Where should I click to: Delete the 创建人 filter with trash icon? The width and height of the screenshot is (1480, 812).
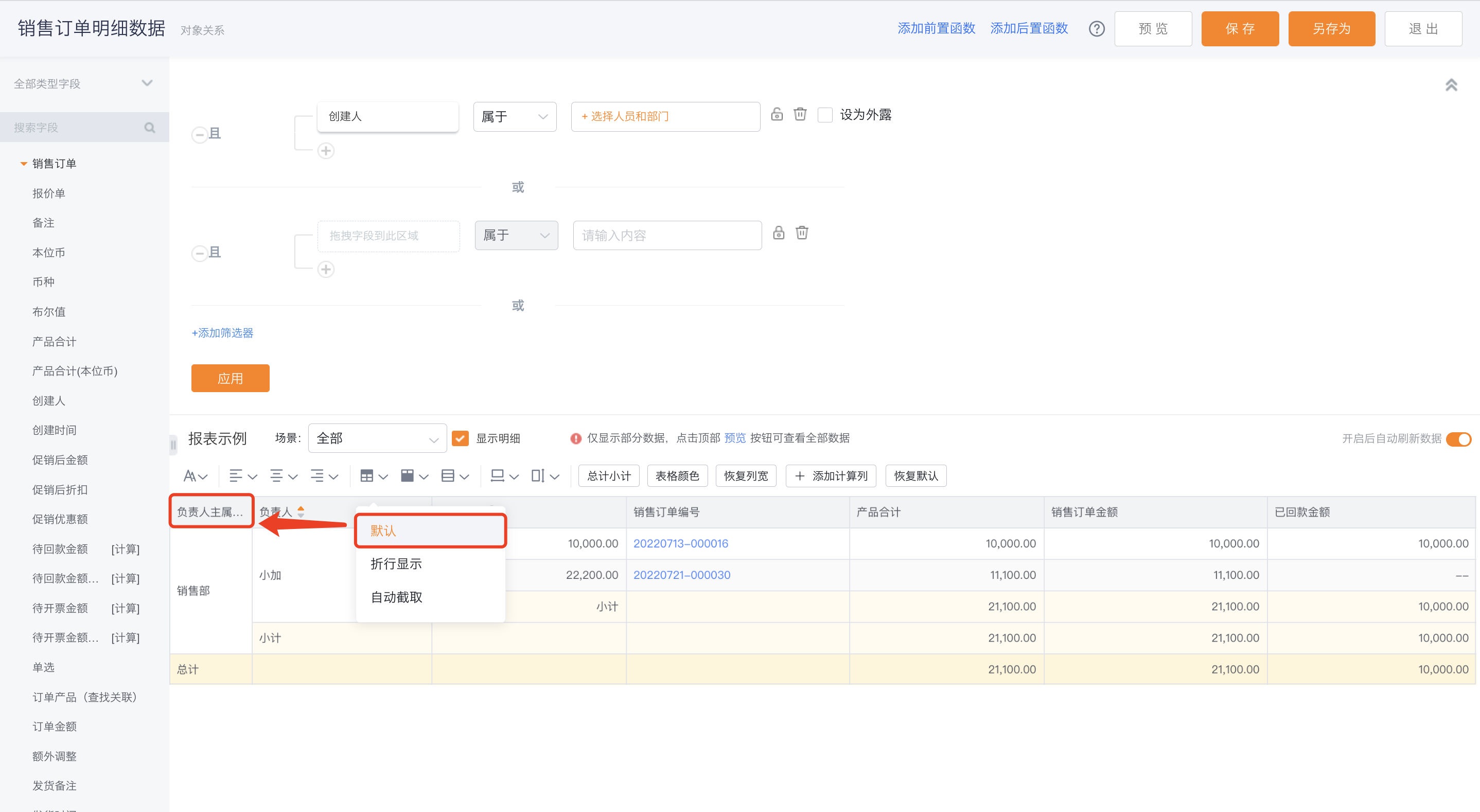800,114
